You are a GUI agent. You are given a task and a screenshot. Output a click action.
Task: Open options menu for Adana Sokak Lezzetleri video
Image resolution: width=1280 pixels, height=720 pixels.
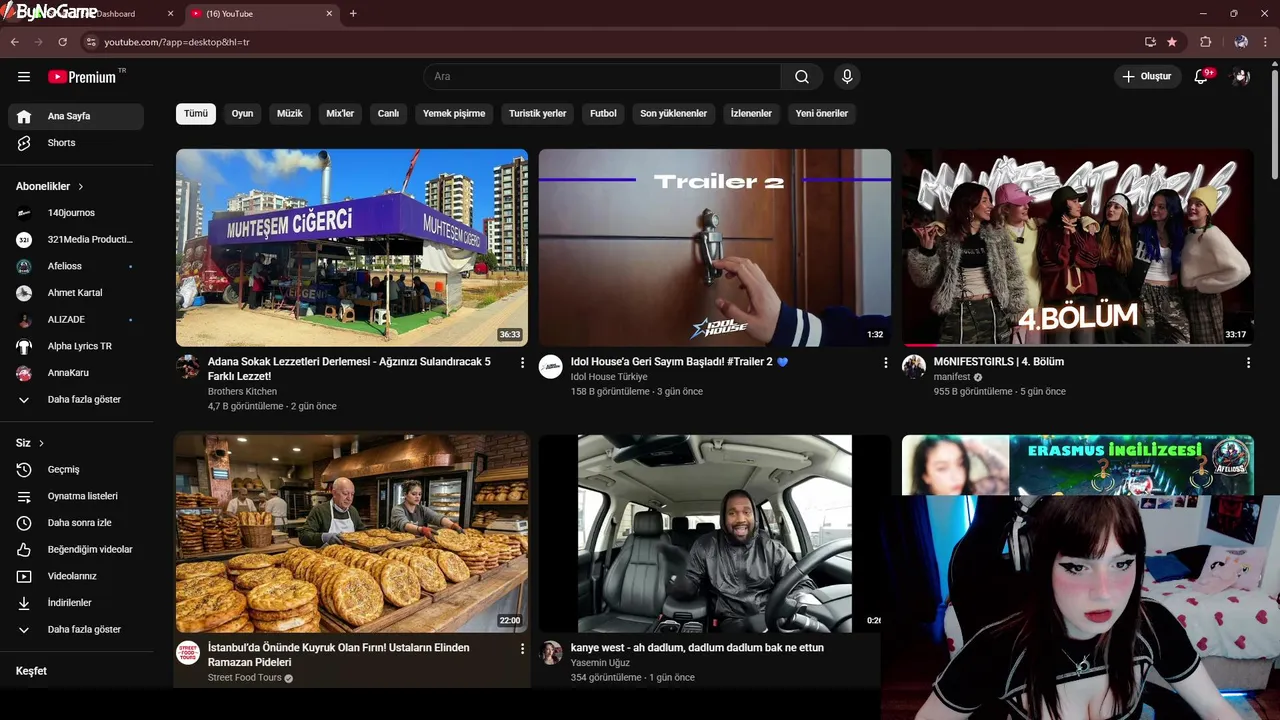point(522,363)
